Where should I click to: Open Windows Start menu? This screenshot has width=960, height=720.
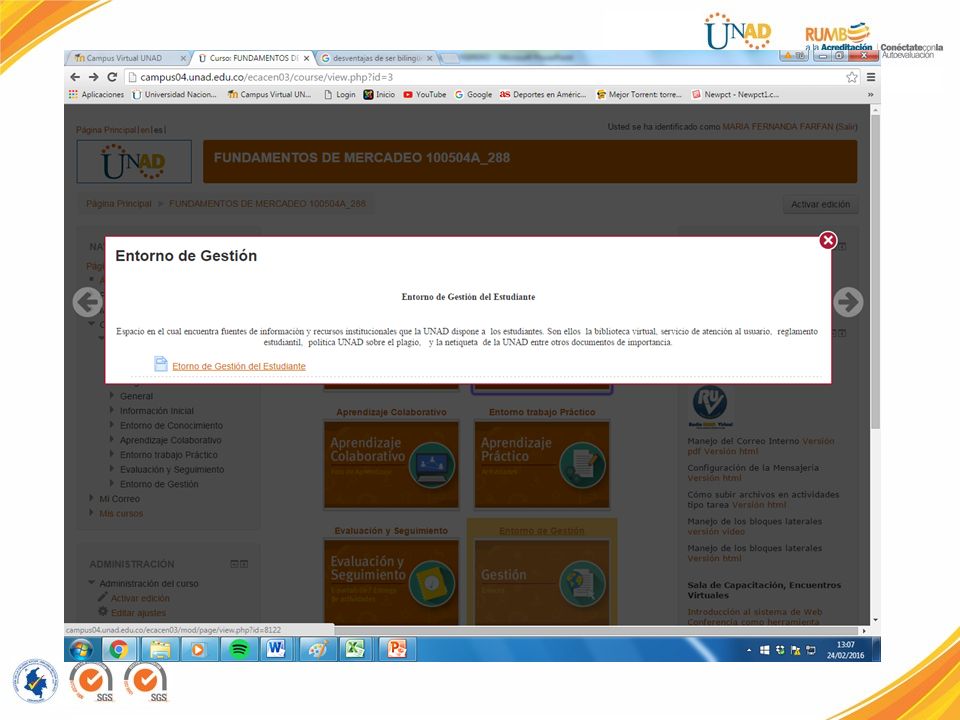[81, 650]
